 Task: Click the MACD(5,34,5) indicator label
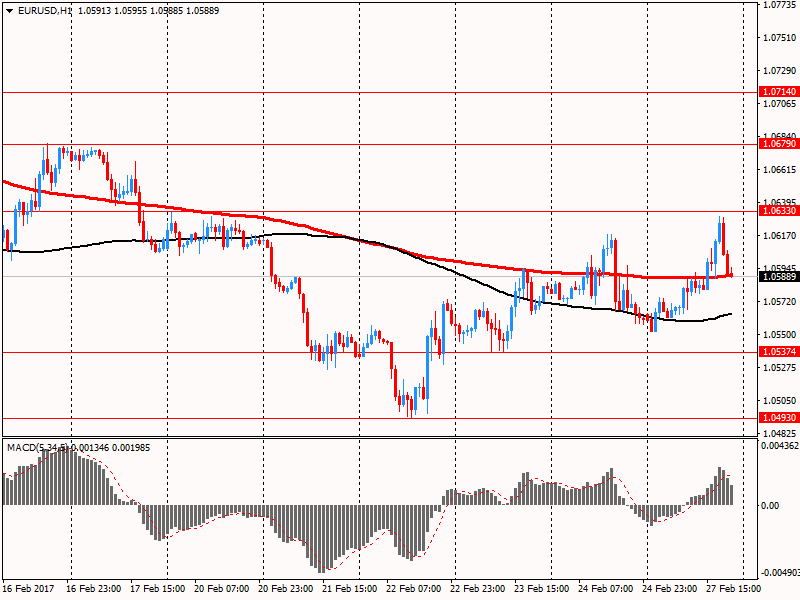[37, 448]
